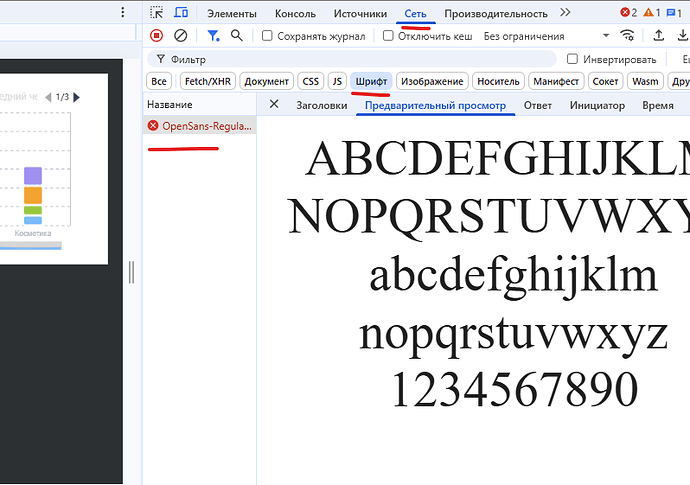Viewport: 690px width, 485px height.
Task: Open the "Заголовки" details tab
Action: 321,105
